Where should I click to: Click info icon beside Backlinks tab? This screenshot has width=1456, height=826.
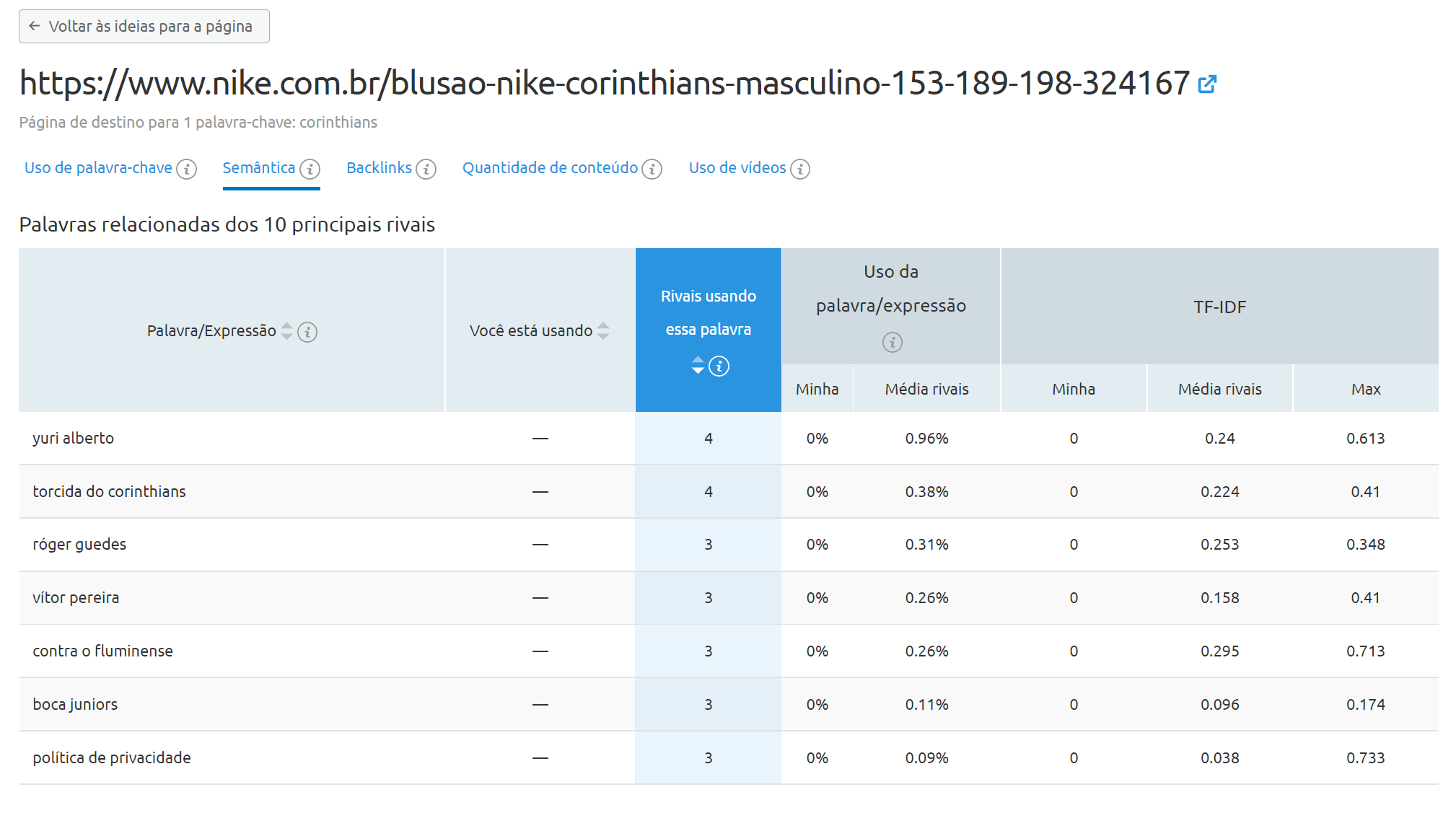426,169
